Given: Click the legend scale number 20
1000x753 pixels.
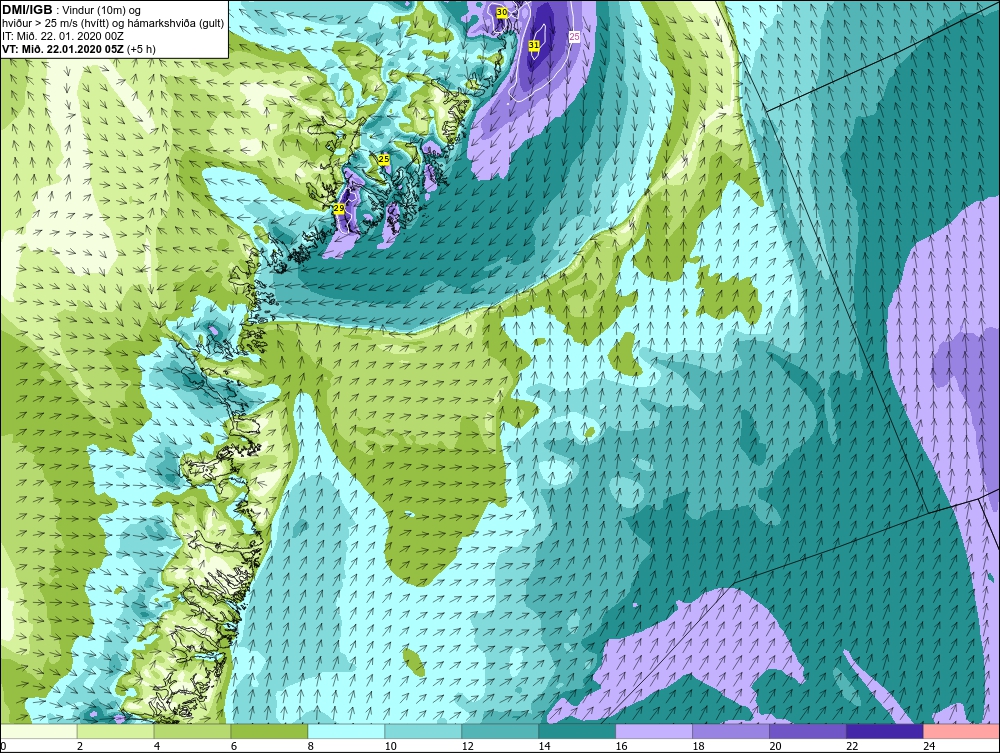Looking at the screenshot, I should pos(775,746).
